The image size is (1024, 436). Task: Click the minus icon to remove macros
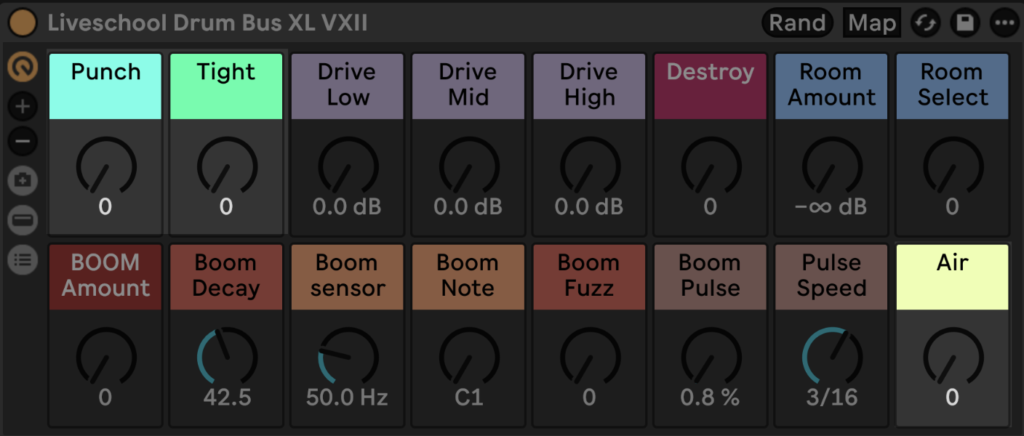click(x=23, y=140)
